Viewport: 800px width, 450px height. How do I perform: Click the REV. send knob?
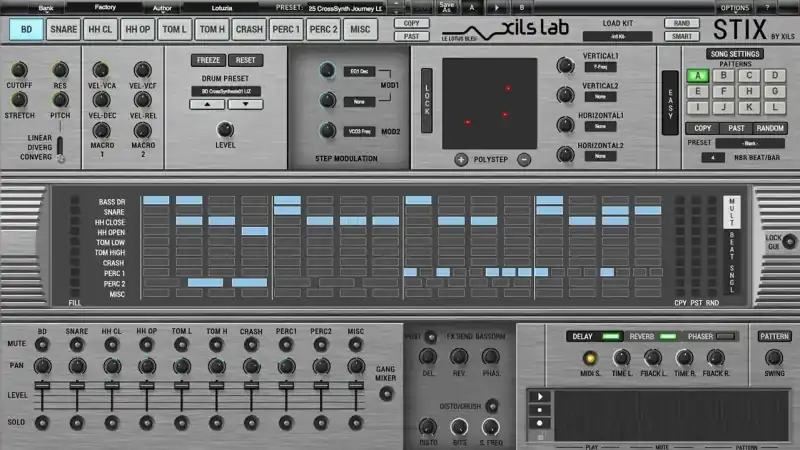coord(459,357)
